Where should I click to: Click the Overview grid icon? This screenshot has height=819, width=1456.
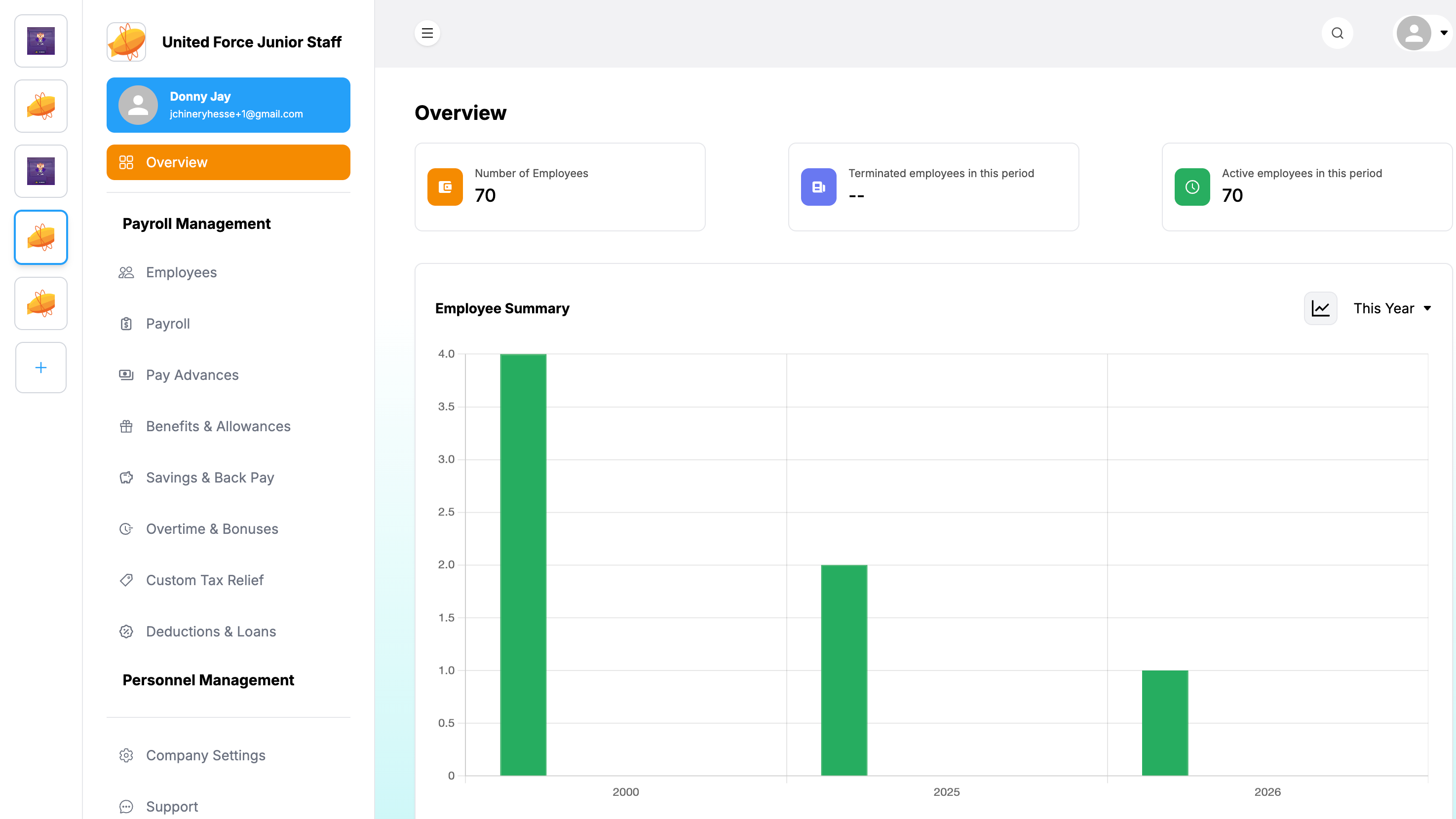[126, 163]
